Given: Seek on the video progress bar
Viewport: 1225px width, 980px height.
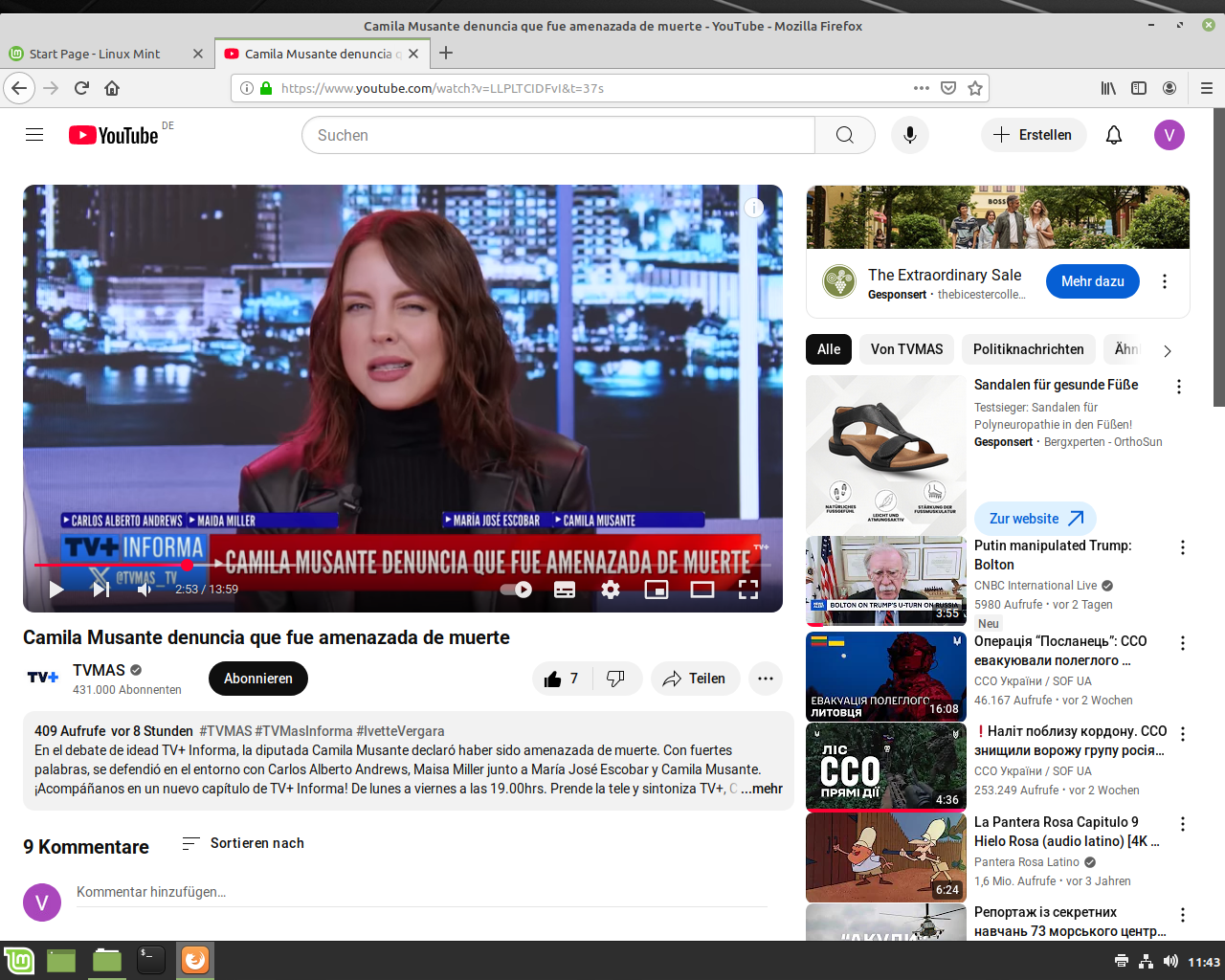Looking at the screenshot, I should [x=403, y=565].
